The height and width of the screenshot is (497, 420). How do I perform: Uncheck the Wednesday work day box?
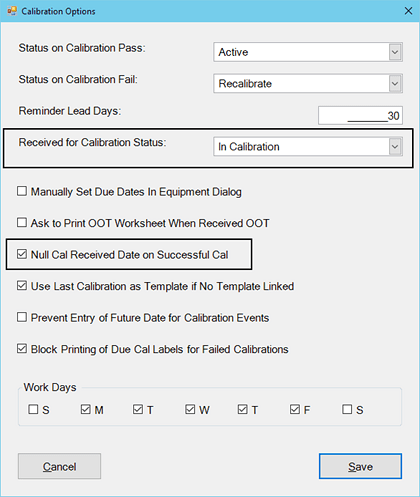tap(190, 409)
